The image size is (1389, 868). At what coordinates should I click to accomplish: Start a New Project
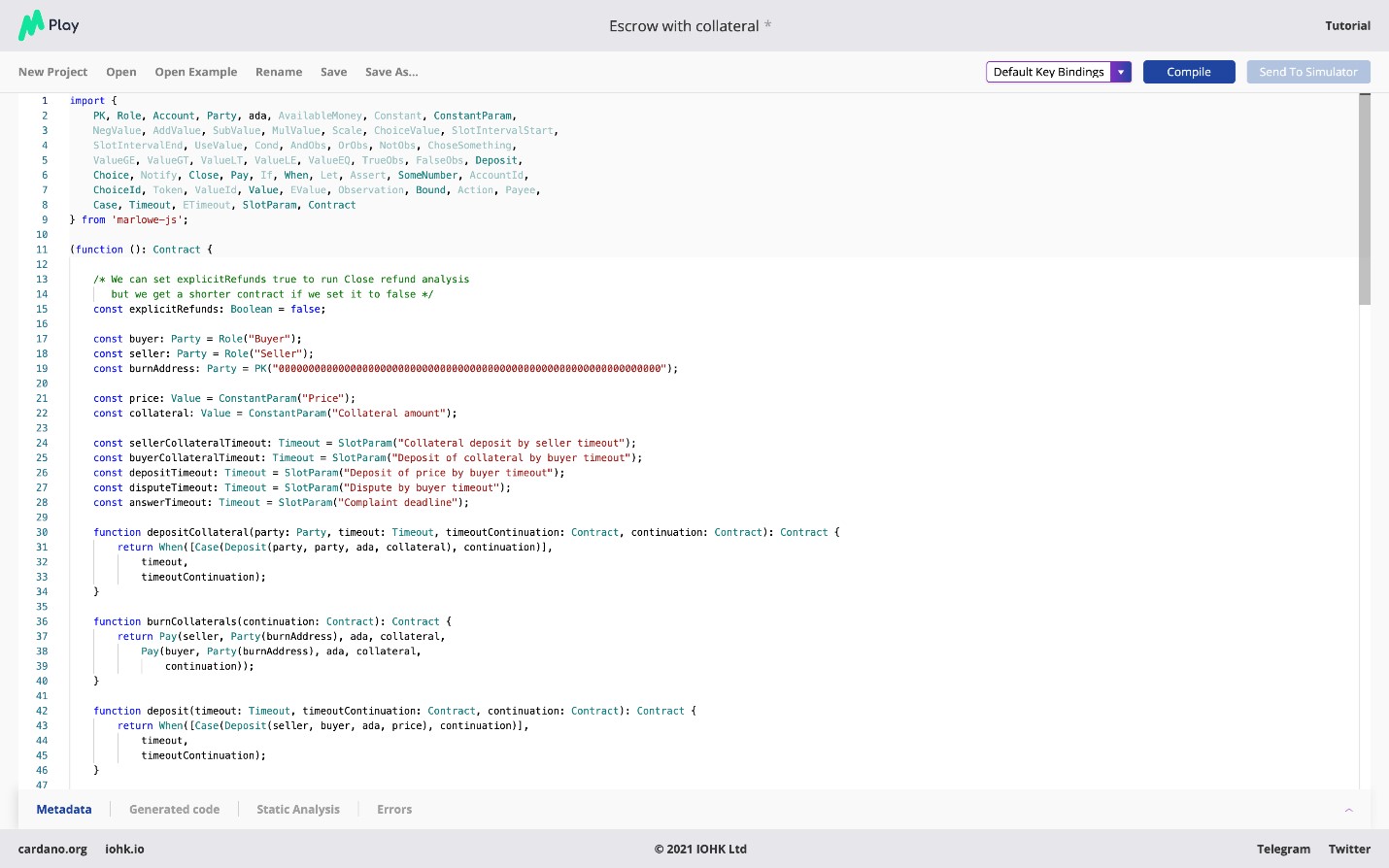(x=52, y=72)
